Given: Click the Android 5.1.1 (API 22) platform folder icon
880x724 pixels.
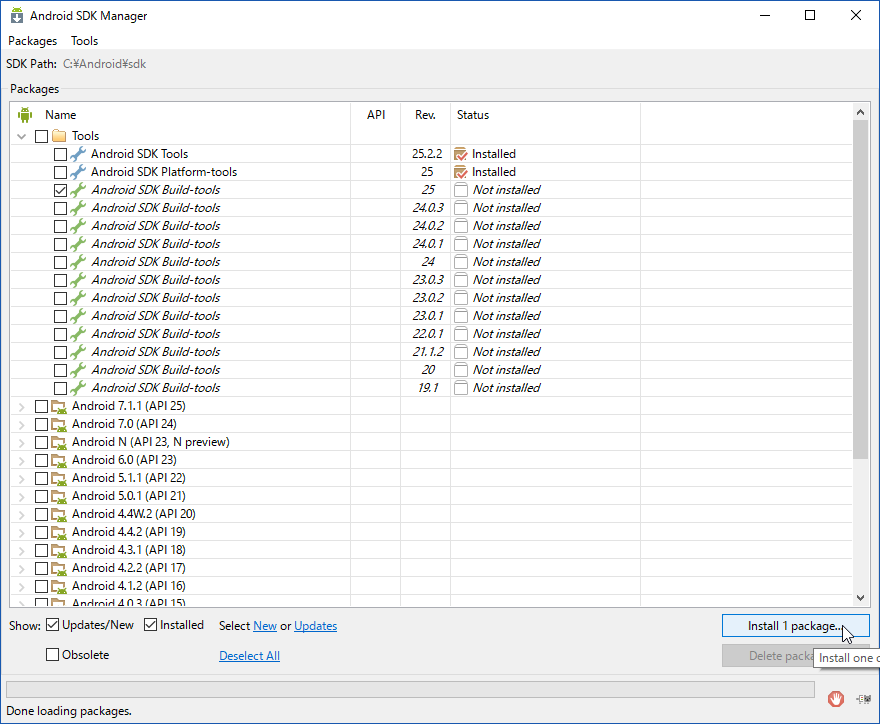Looking at the screenshot, I should point(59,478).
